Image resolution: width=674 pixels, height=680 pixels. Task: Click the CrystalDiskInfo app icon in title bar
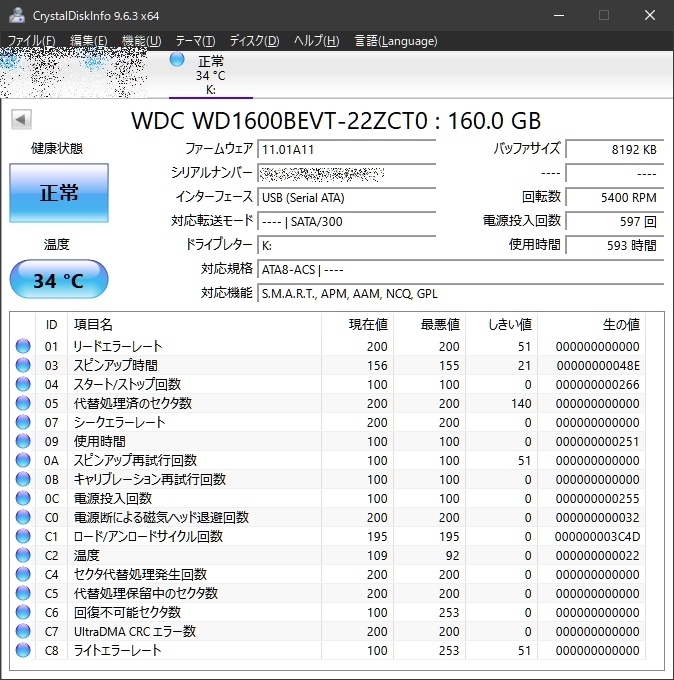[x=17, y=15]
